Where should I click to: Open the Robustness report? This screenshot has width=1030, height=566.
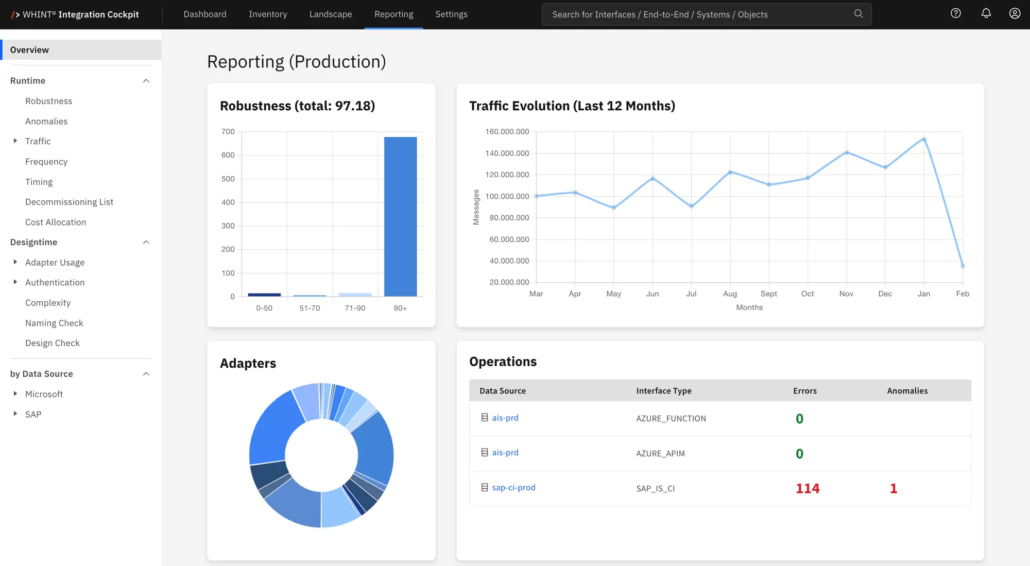pos(49,101)
